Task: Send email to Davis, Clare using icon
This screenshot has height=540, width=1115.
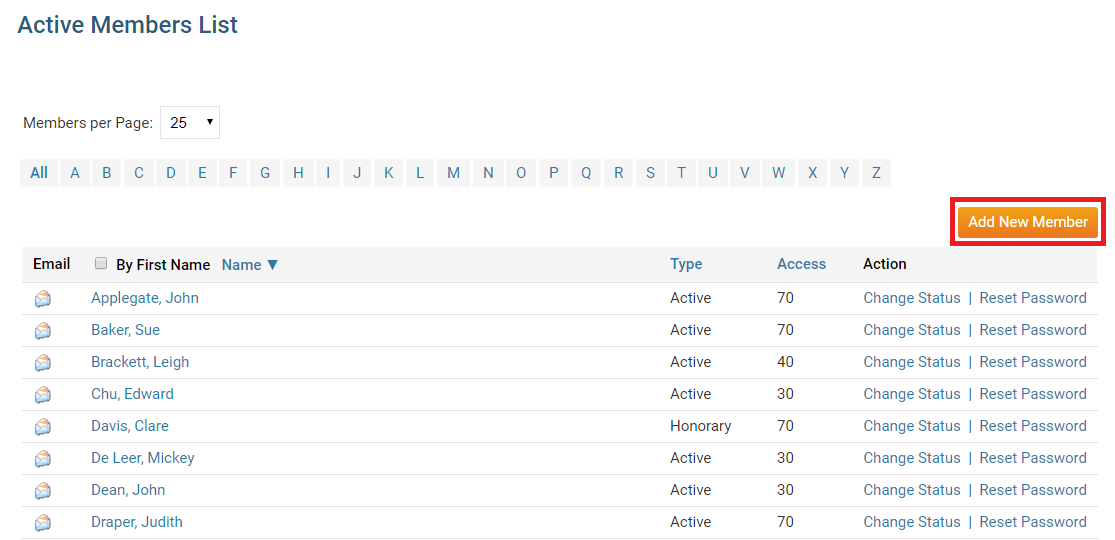Action: (42, 427)
